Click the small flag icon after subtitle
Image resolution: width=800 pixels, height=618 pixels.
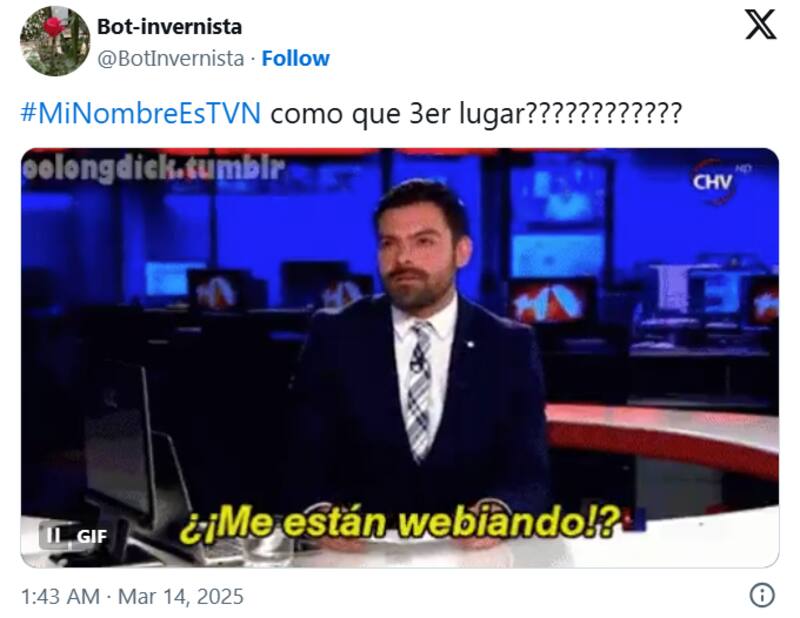pos(636,520)
